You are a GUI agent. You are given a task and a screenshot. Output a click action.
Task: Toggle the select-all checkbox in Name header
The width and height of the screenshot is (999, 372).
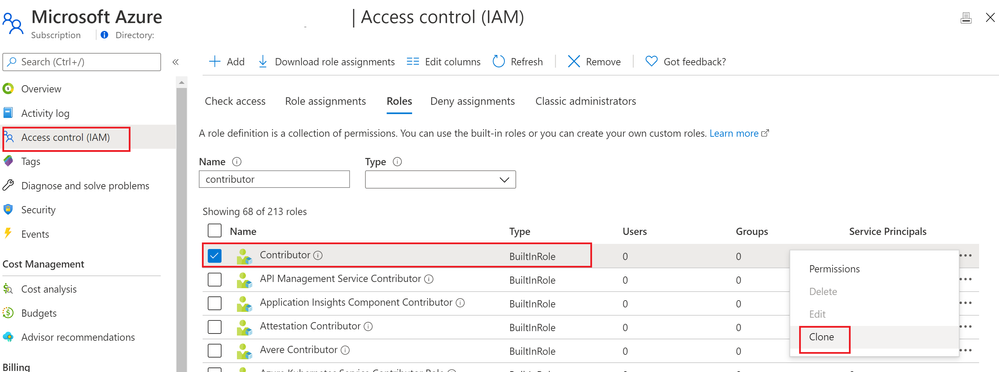215,231
